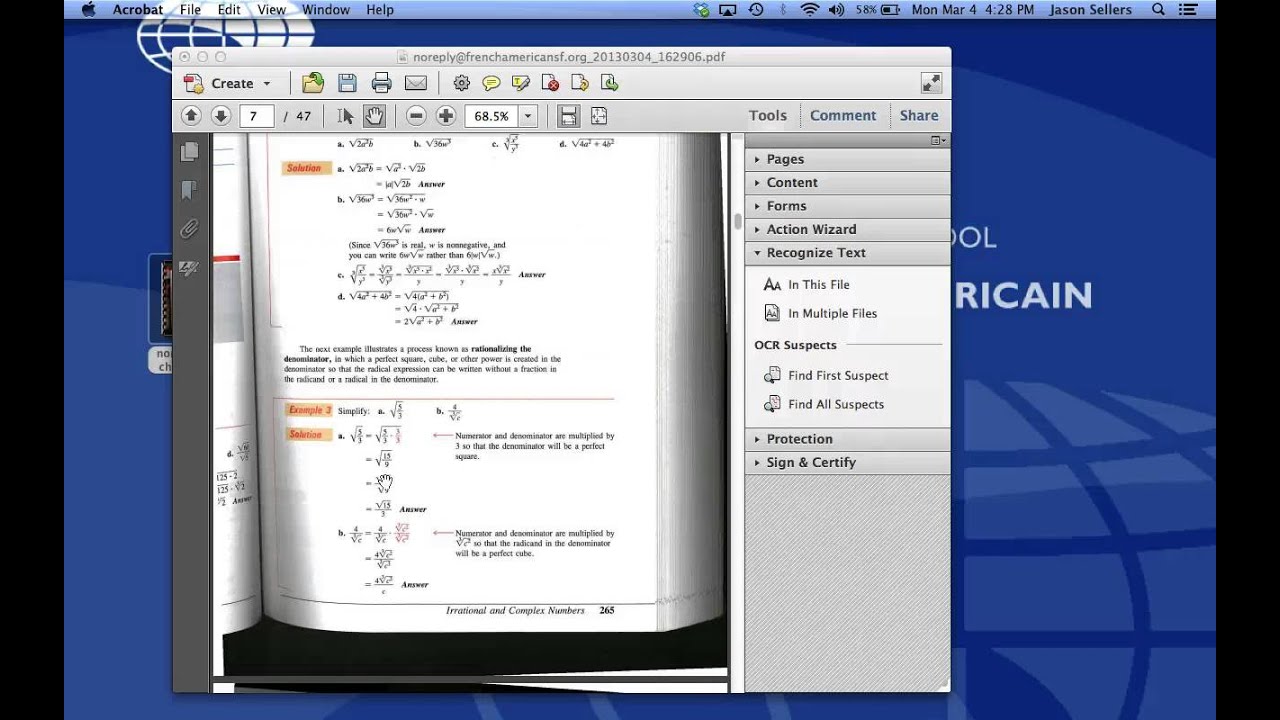This screenshot has width=1280, height=720.
Task: Expand the Protection section
Action: 847,439
